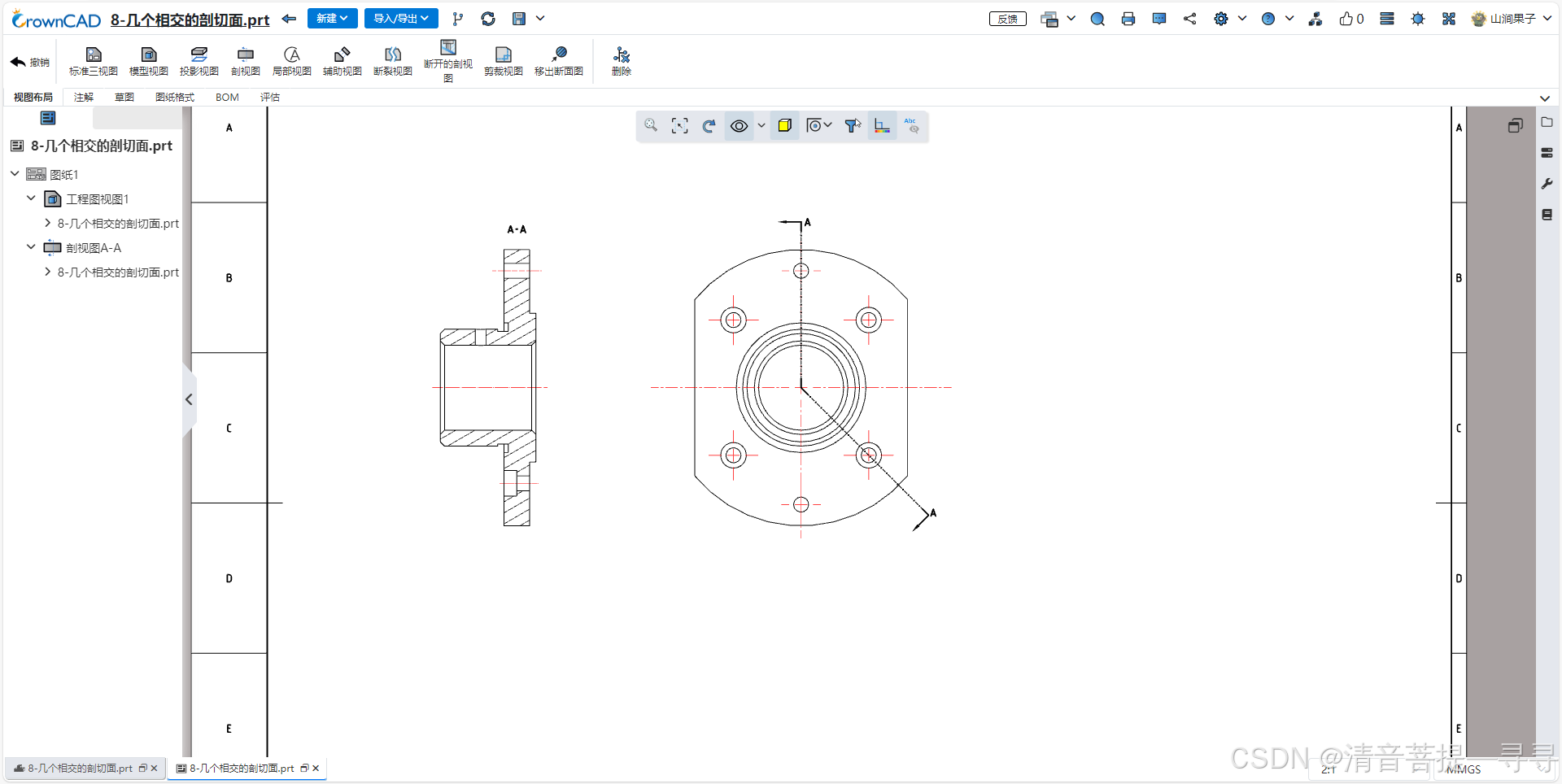The image size is (1562, 784).
Task: Click the fullscreen expand icon in header
Action: coord(1449,19)
